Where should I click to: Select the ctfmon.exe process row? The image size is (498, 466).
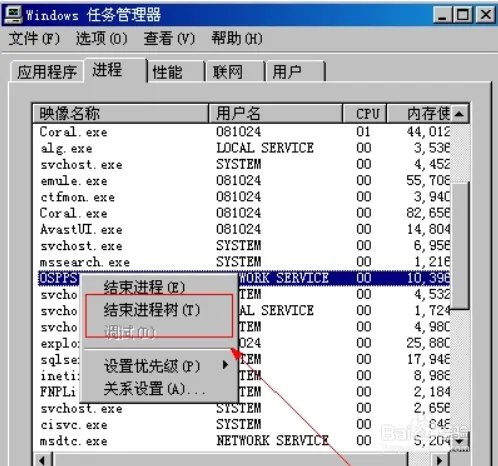tap(242, 197)
